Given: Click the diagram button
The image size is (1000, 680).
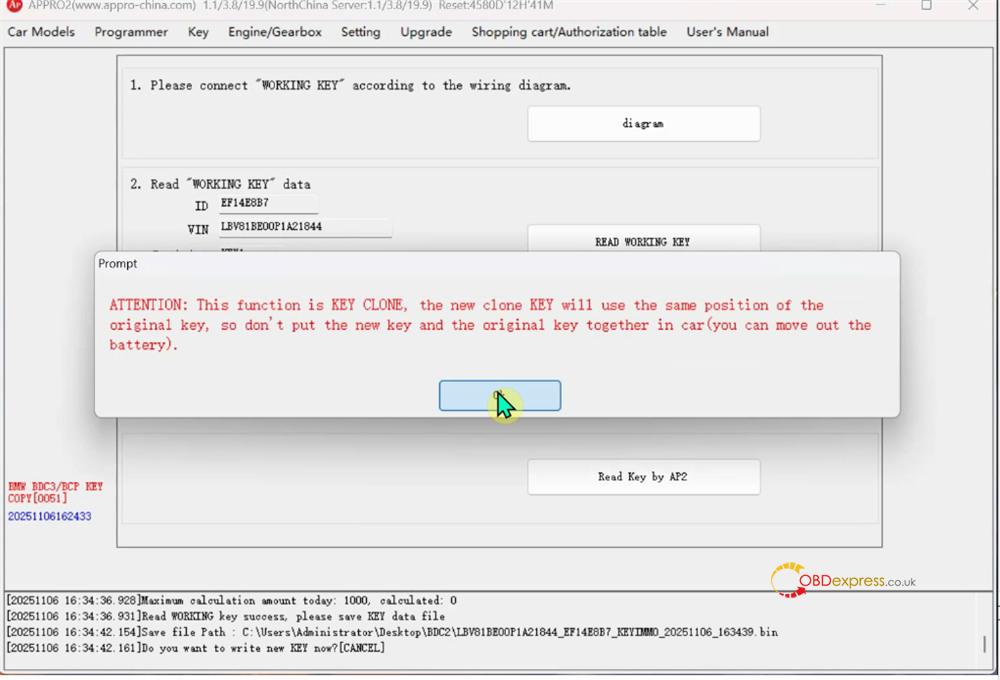Looking at the screenshot, I should [643, 124].
